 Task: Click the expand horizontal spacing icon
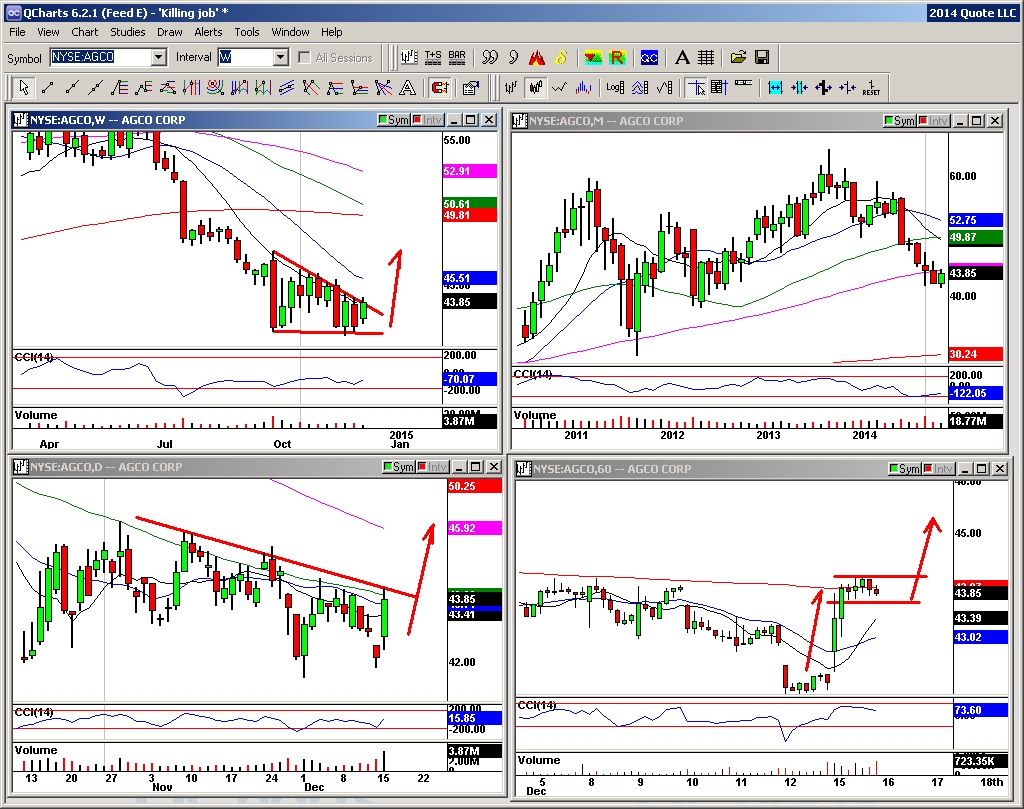(775, 87)
